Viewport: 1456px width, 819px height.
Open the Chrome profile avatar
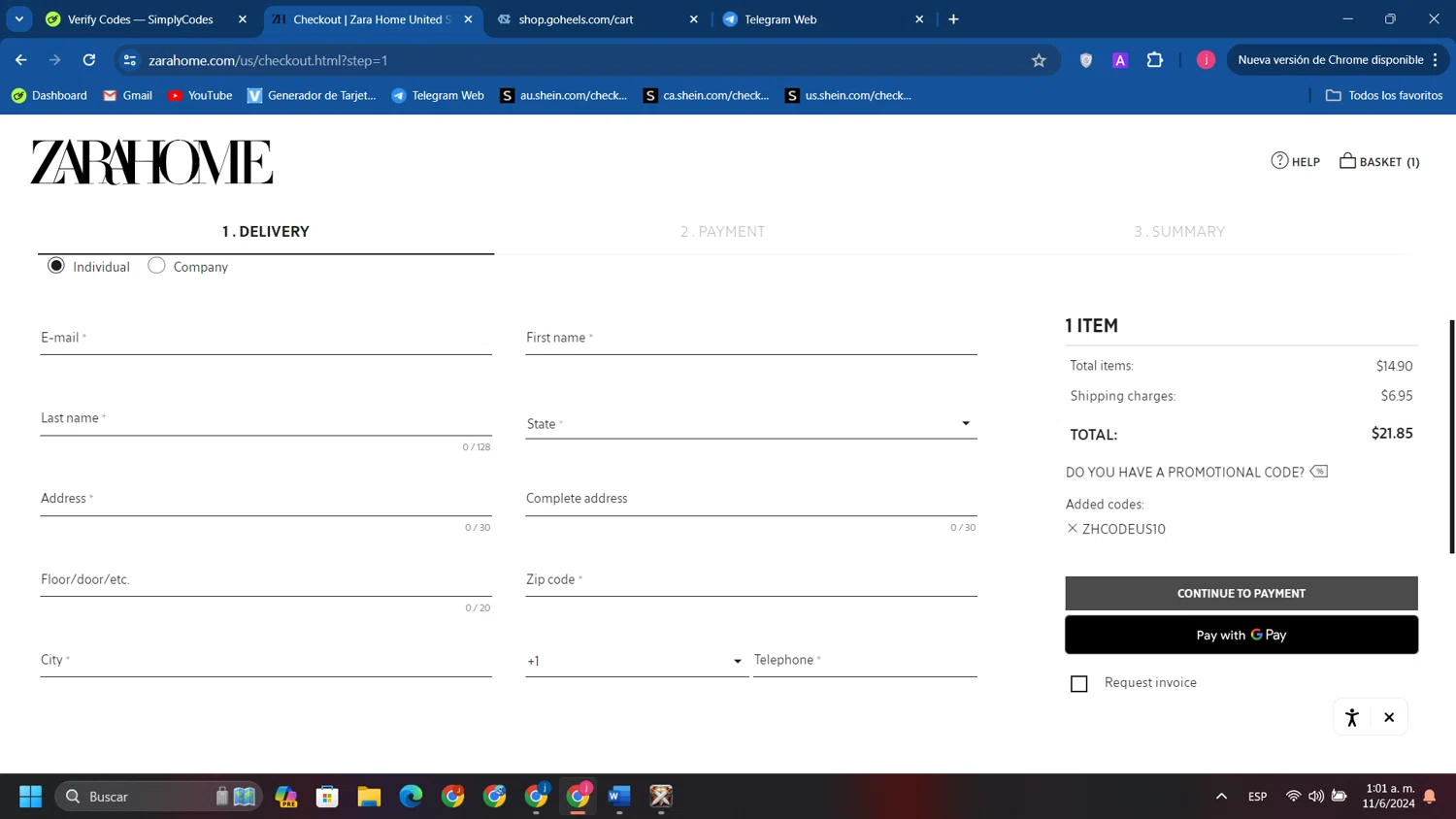(1206, 60)
